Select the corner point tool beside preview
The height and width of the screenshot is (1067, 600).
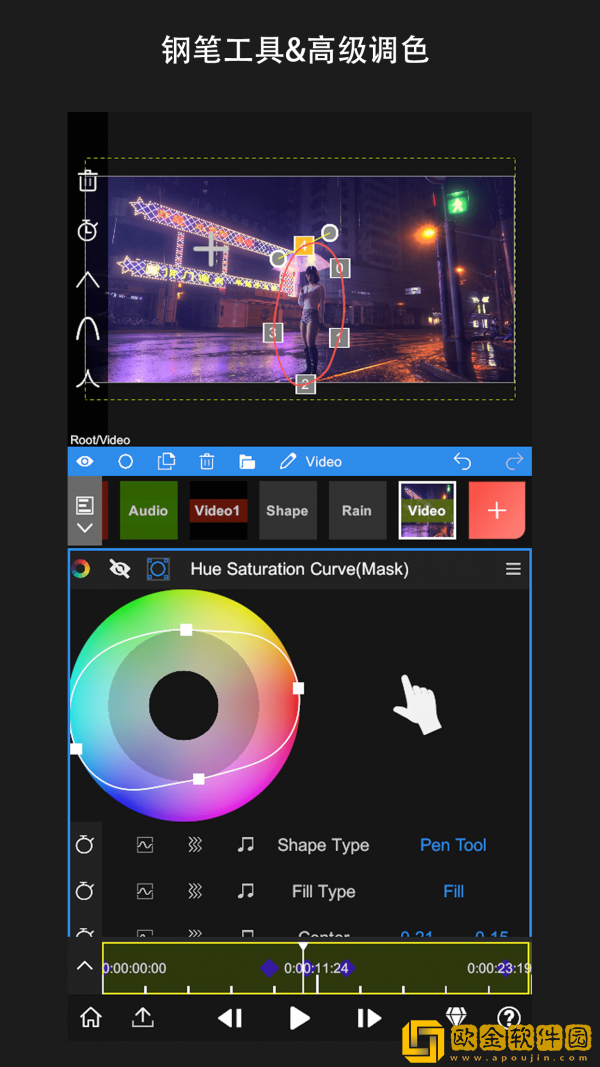click(x=88, y=280)
